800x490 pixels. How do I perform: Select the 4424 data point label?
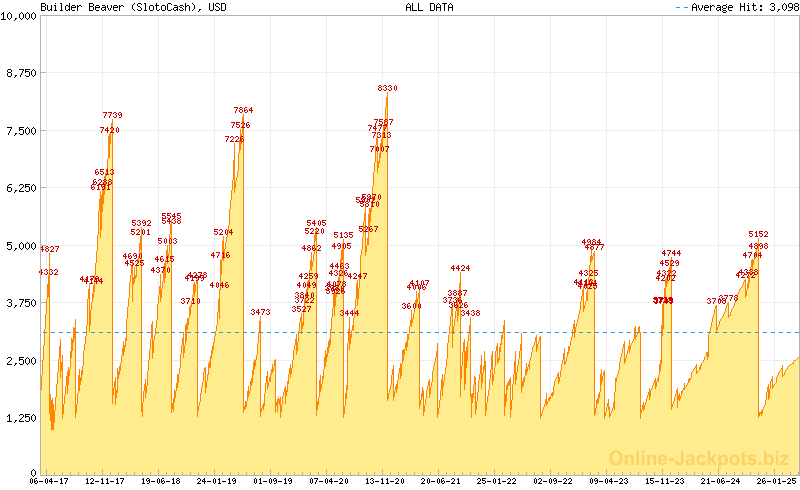tap(460, 268)
